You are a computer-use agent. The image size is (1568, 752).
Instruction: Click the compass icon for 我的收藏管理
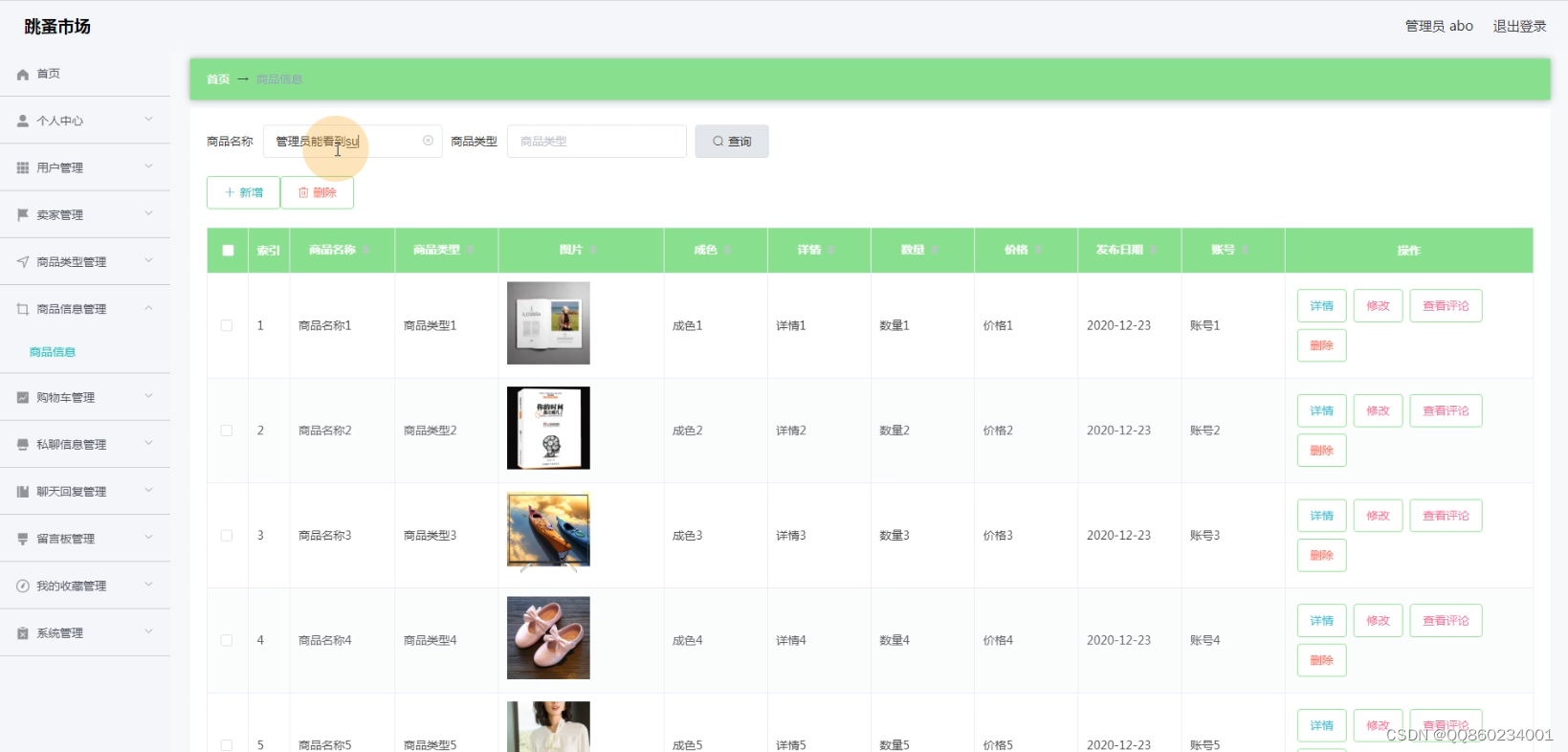click(23, 586)
